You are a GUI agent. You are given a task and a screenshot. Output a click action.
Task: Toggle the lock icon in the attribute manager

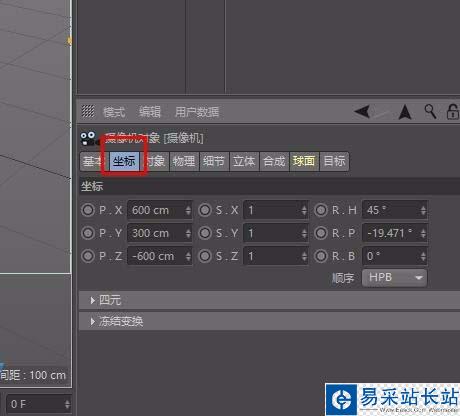pyautogui.click(x=452, y=112)
